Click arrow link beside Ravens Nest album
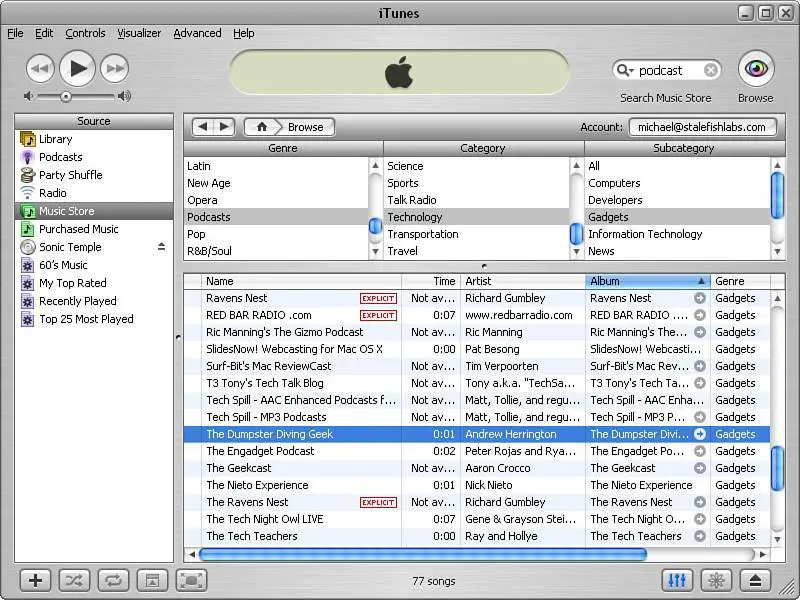 pyautogui.click(x=699, y=298)
